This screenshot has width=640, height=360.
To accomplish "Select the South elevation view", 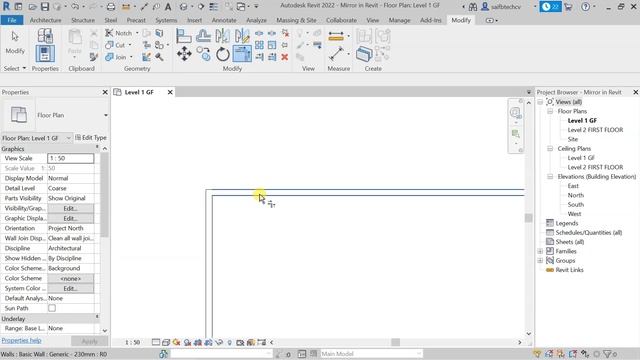I will pyautogui.click(x=576, y=204).
